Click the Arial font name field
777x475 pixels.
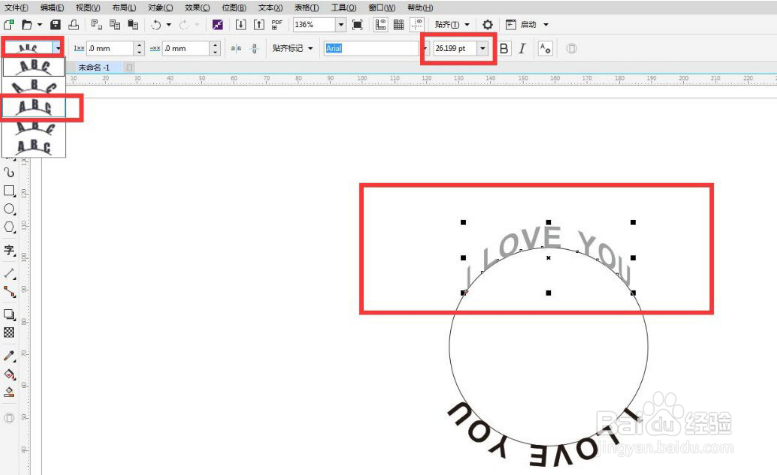[x=372, y=49]
